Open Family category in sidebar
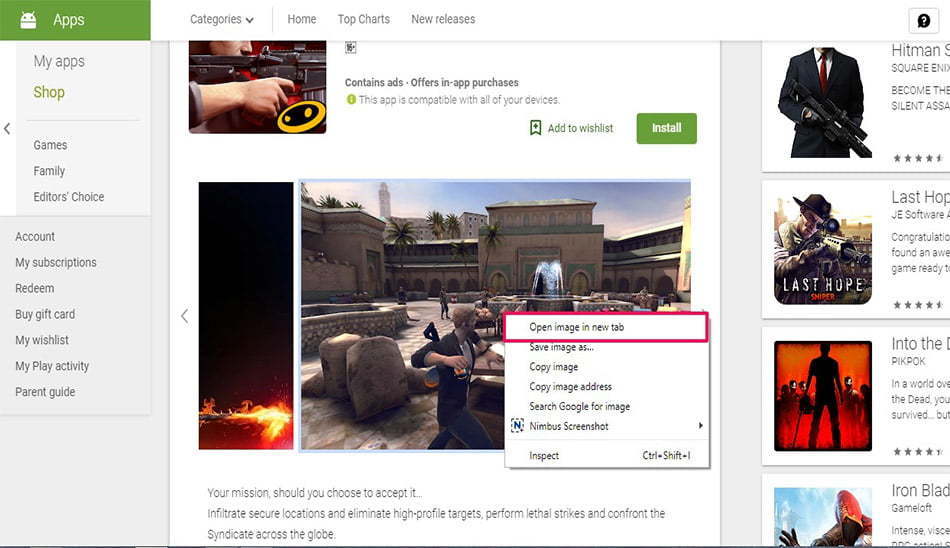 pos(49,171)
